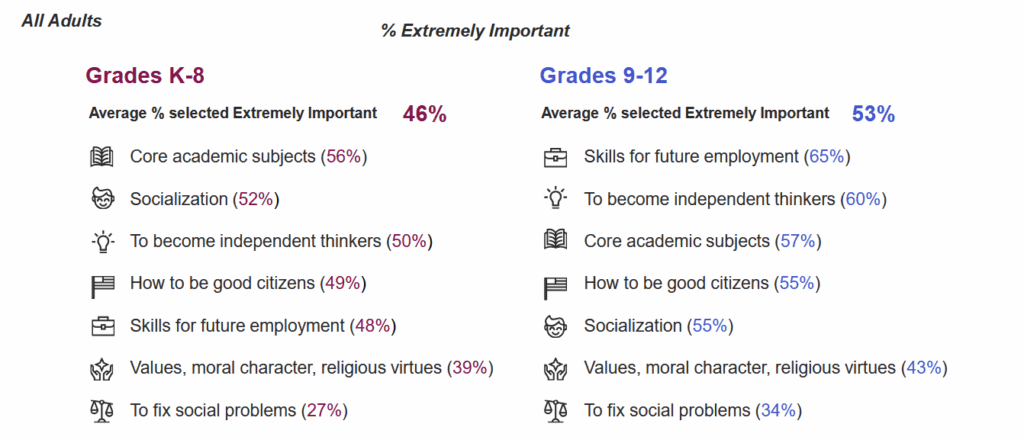The image size is (1024, 440).
Task: Click the flag icon beside good citizens (49%)
Action: (101, 284)
